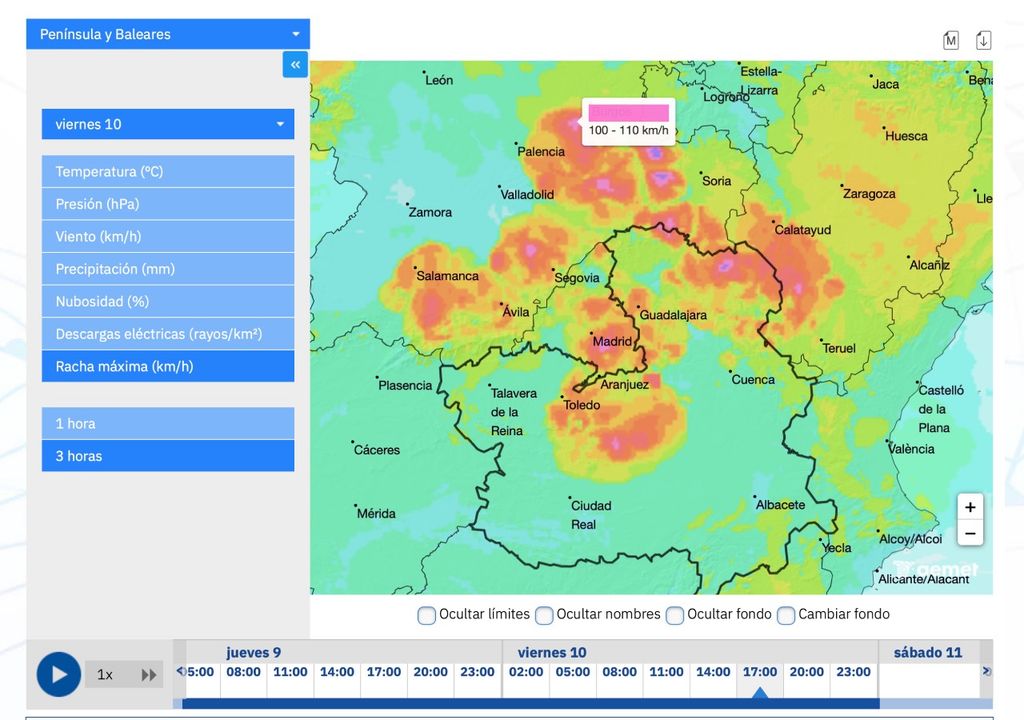
Task: Click the sábado 11 day header
Action: pos(928,652)
